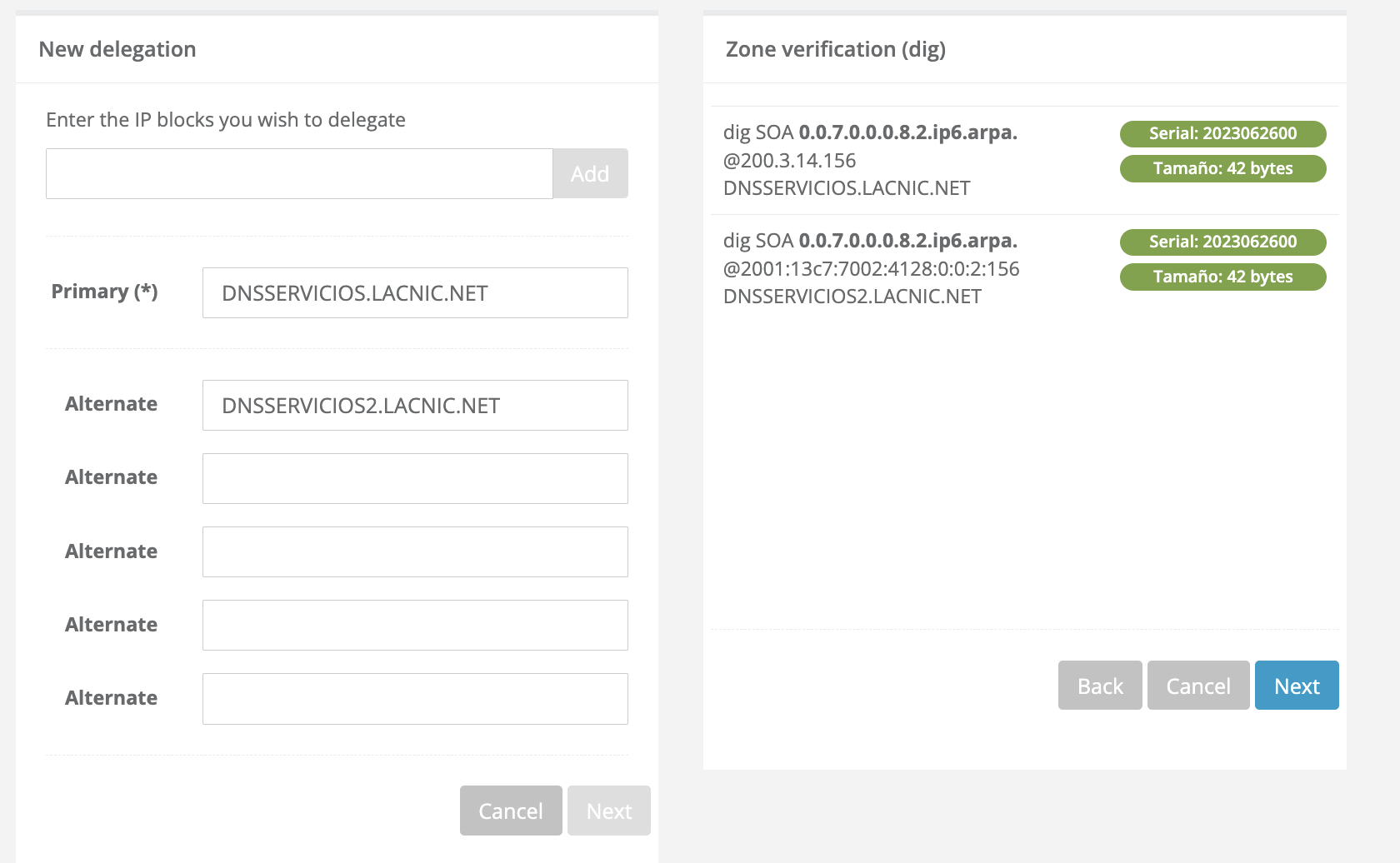The height and width of the screenshot is (863, 1400).
Task: Click the Tamaño badge for DNSSERVICIOS2.LACNIC.NET
Action: [x=1222, y=277]
